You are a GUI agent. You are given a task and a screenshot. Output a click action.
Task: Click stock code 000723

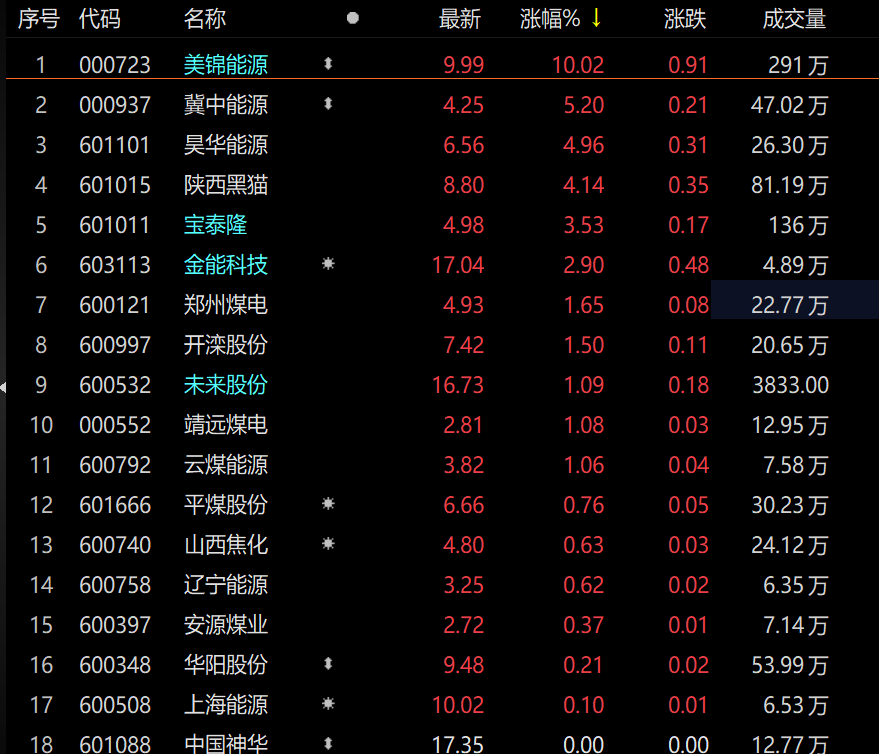[115, 65]
